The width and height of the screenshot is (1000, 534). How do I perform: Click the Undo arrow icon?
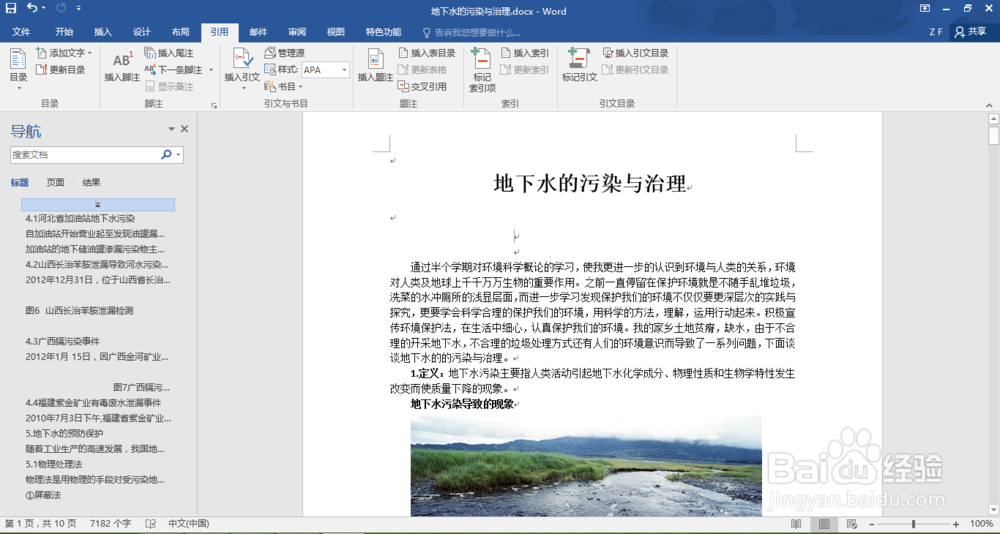point(32,8)
